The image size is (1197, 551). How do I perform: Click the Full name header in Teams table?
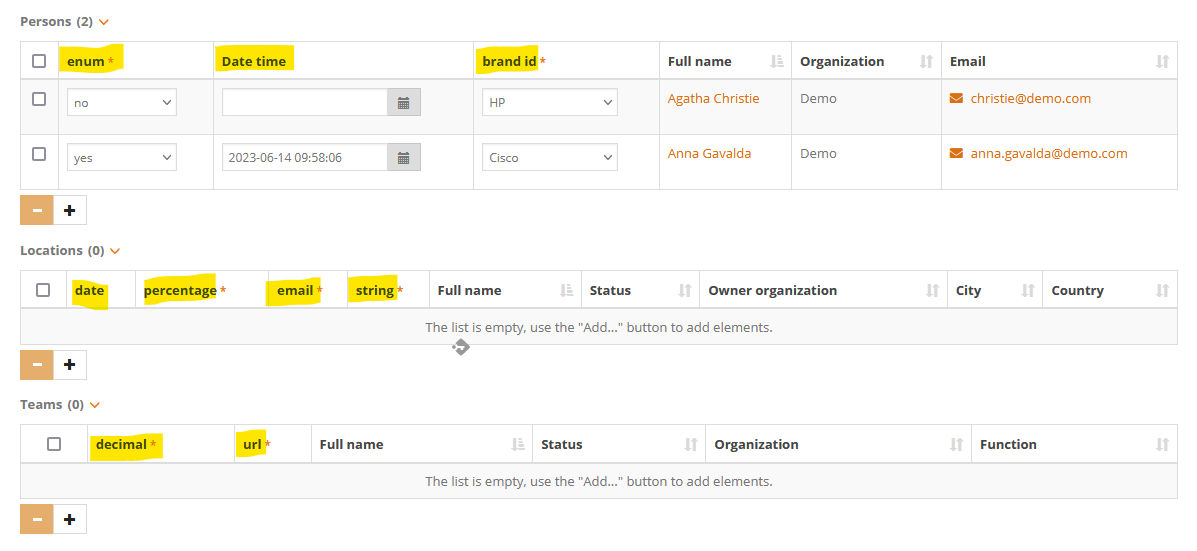coord(351,445)
